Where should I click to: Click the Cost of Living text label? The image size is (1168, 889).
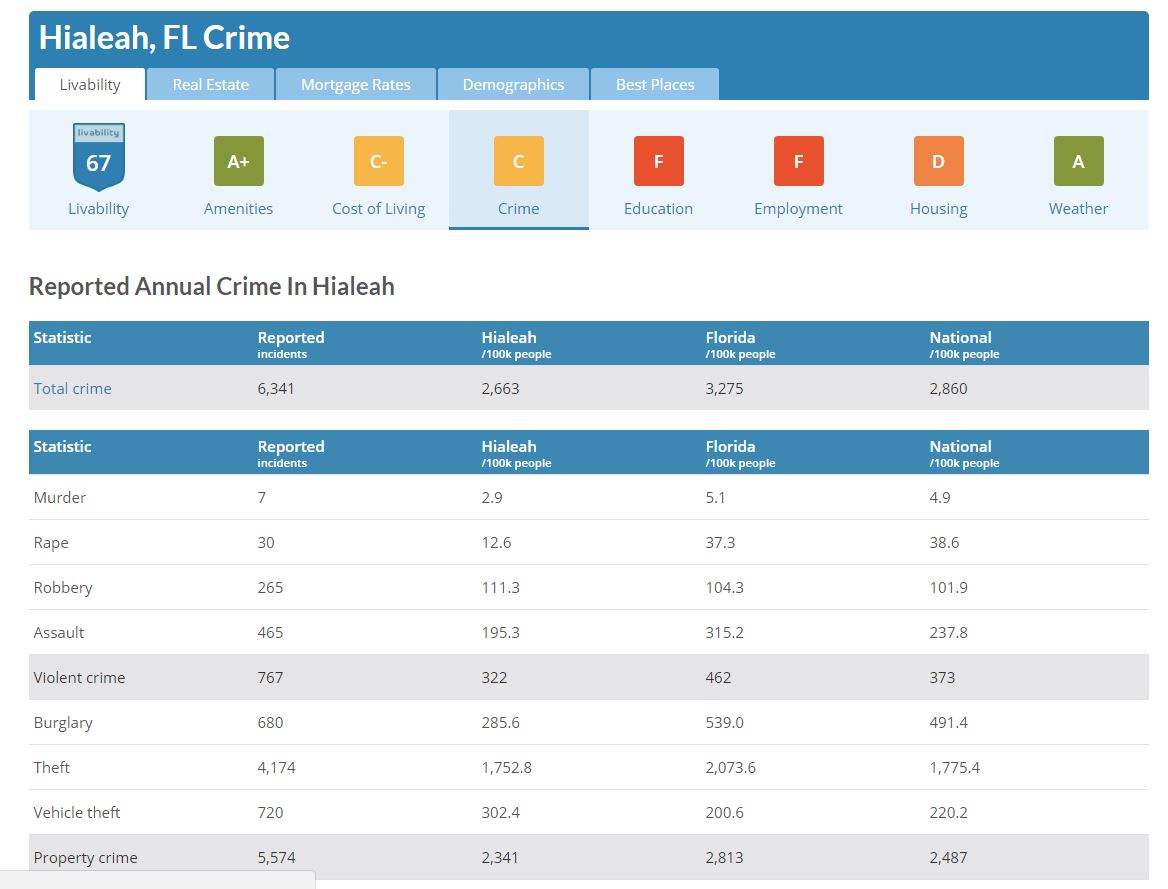[378, 209]
